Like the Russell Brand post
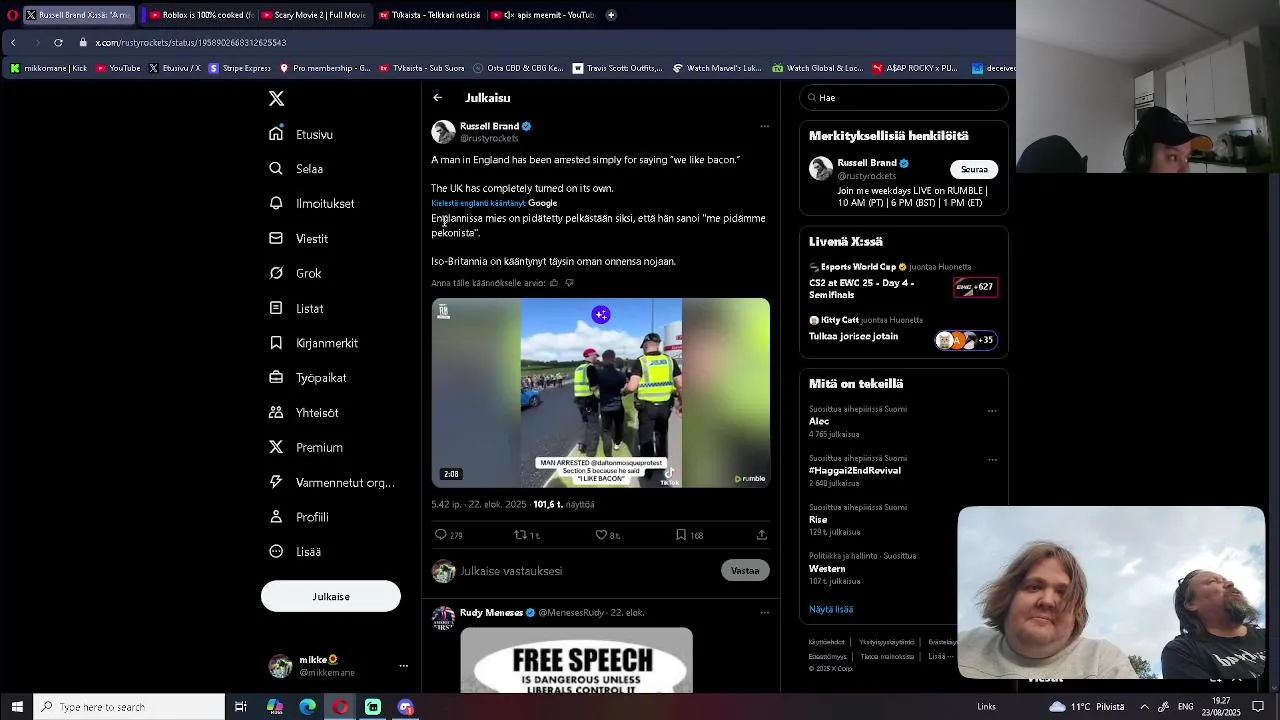The height and width of the screenshot is (720, 1280). pyautogui.click(x=607, y=535)
